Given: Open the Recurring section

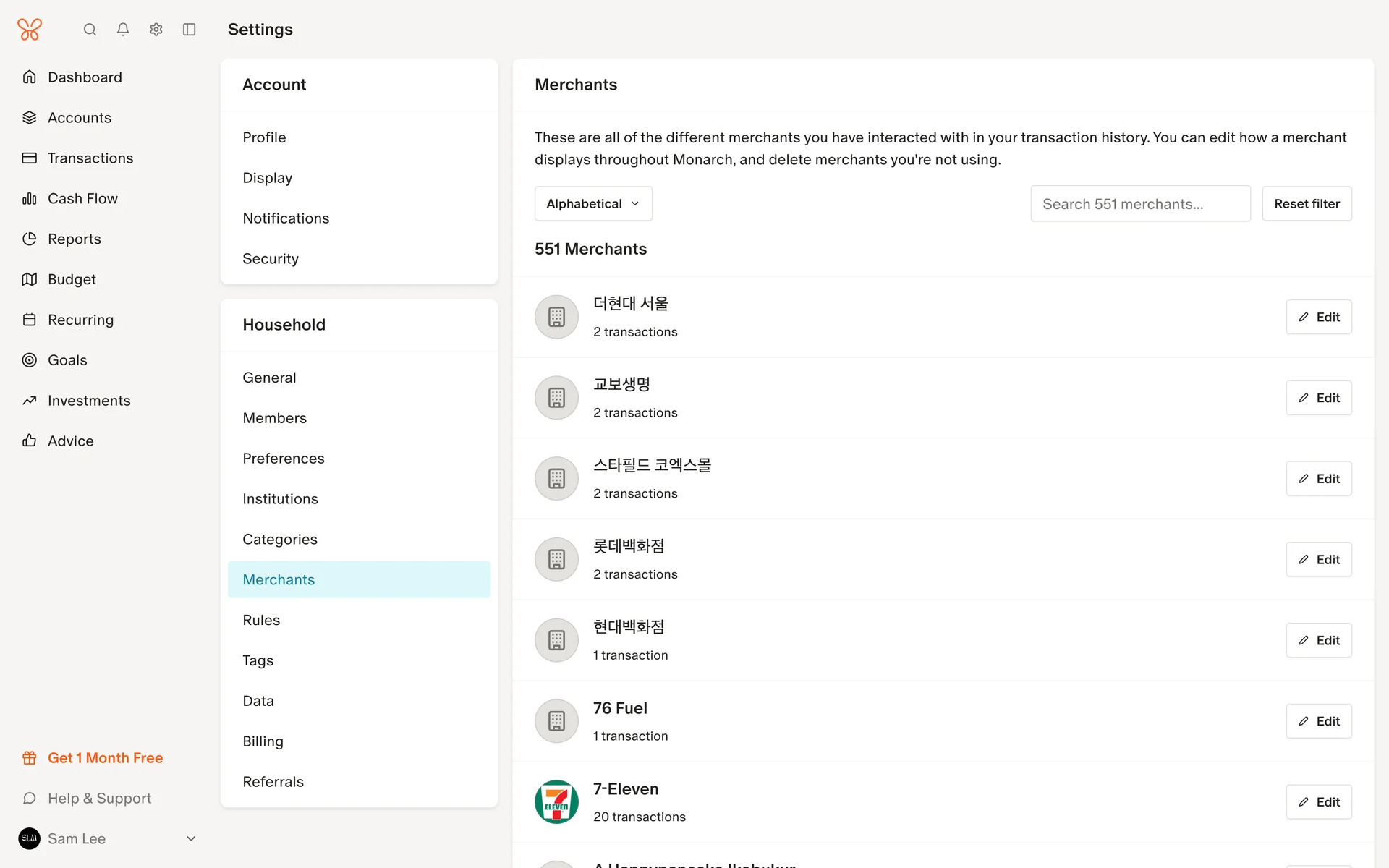Looking at the screenshot, I should point(80,320).
